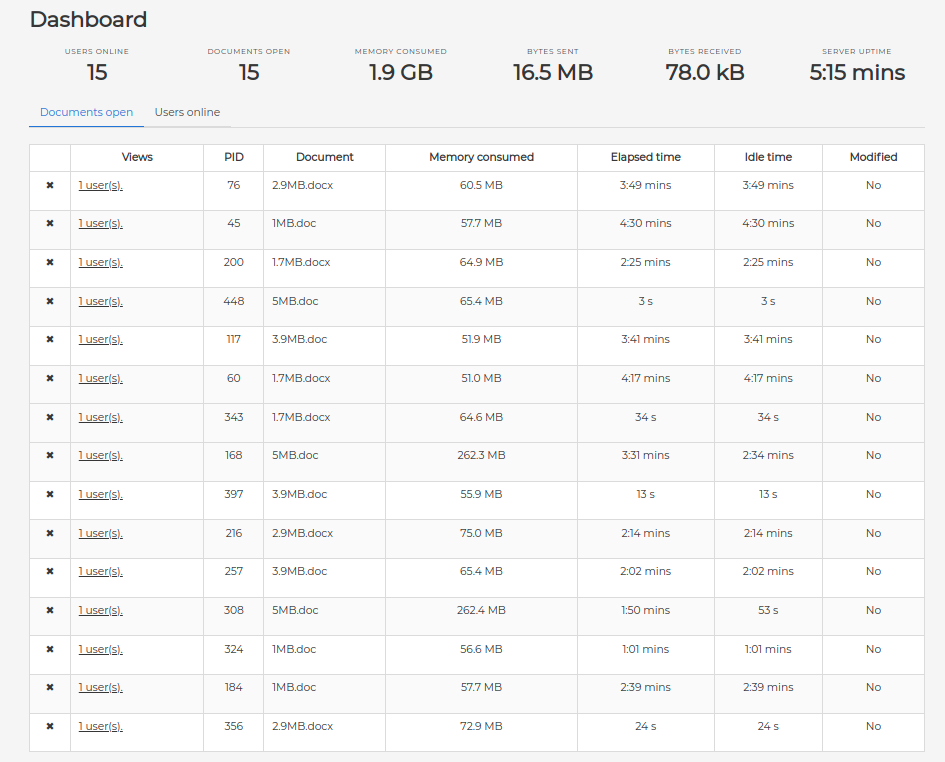
Task: Open the users link for PID 76
Action: pyautogui.click(x=100, y=185)
